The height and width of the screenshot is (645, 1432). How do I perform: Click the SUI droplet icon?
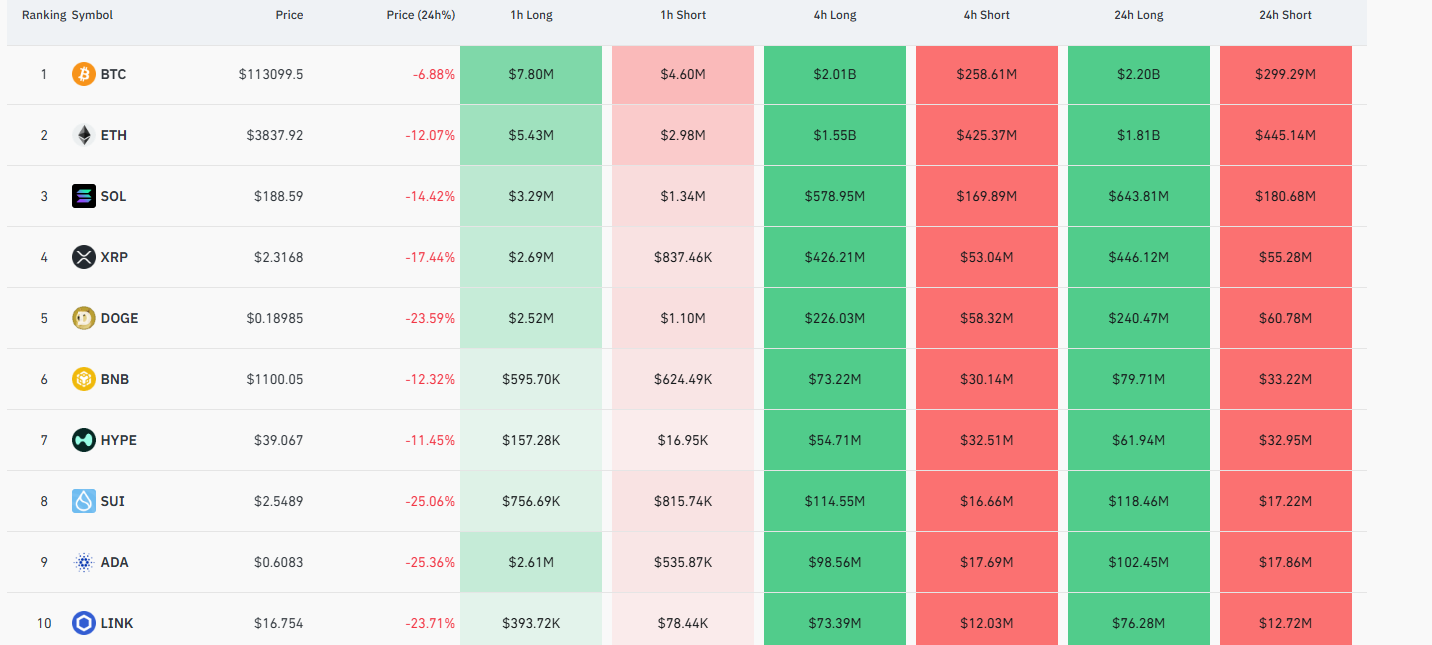tap(84, 501)
